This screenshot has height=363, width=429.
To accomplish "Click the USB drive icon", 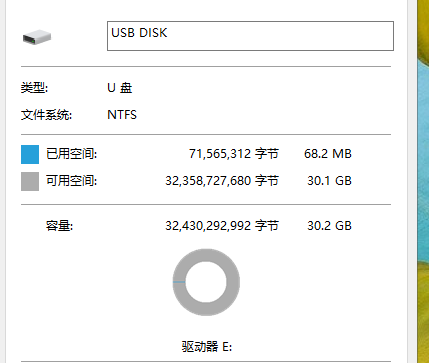I will 37,37.
